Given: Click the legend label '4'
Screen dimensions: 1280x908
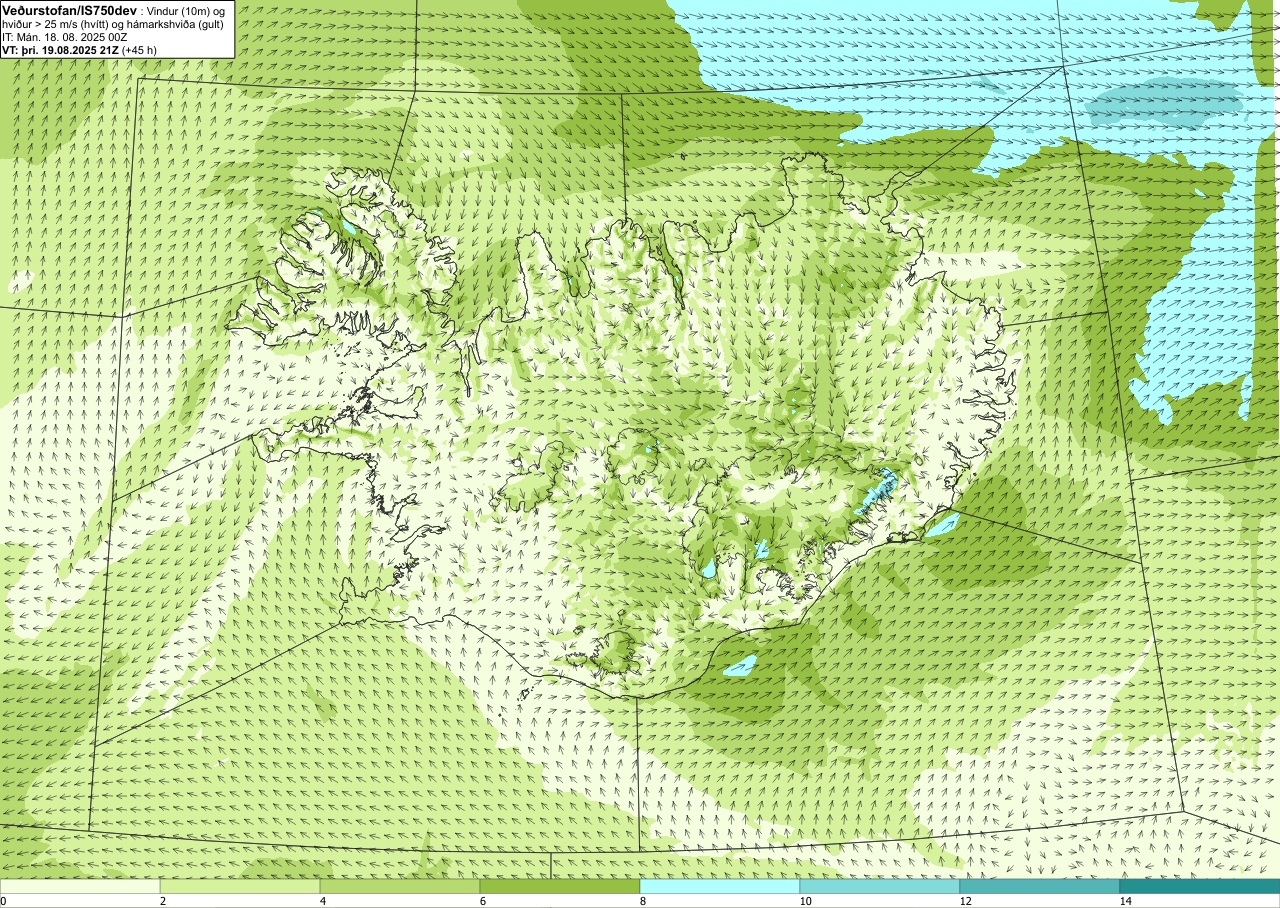Looking at the screenshot, I should click(x=323, y=902).
